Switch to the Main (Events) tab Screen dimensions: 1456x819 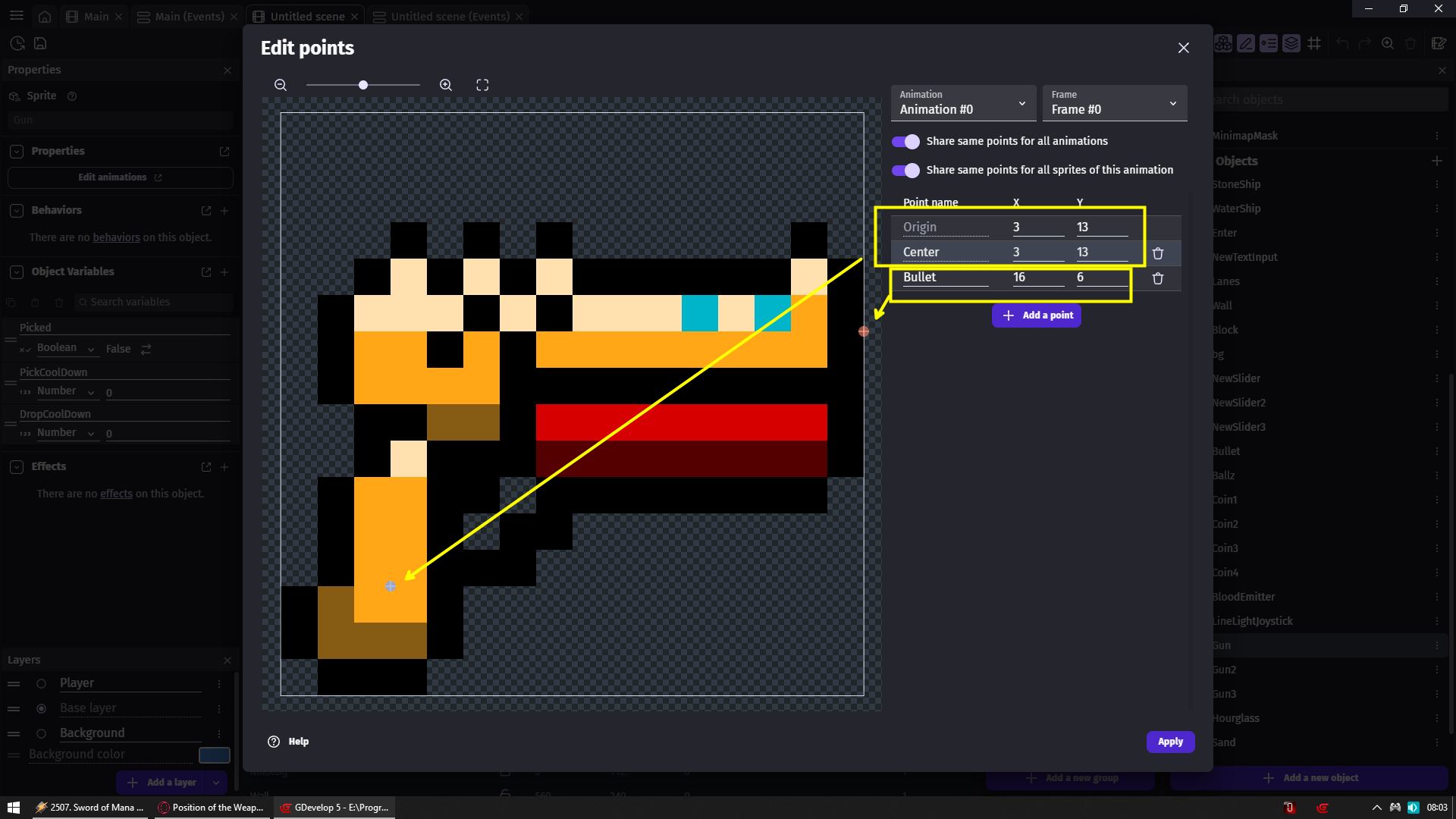[189, 17]
